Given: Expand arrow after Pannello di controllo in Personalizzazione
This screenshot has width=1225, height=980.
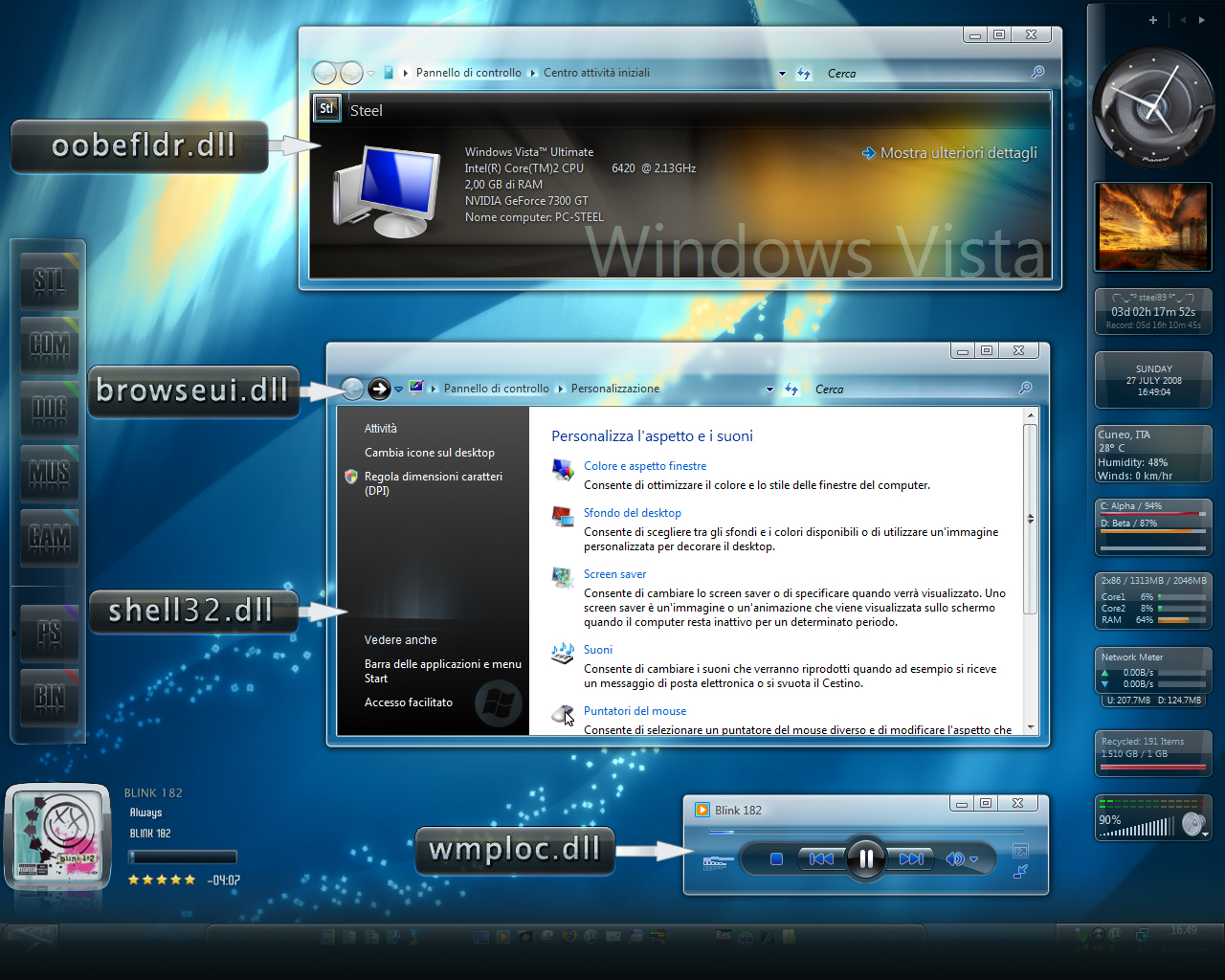Looking at the screenshot, I should point(561,390).
